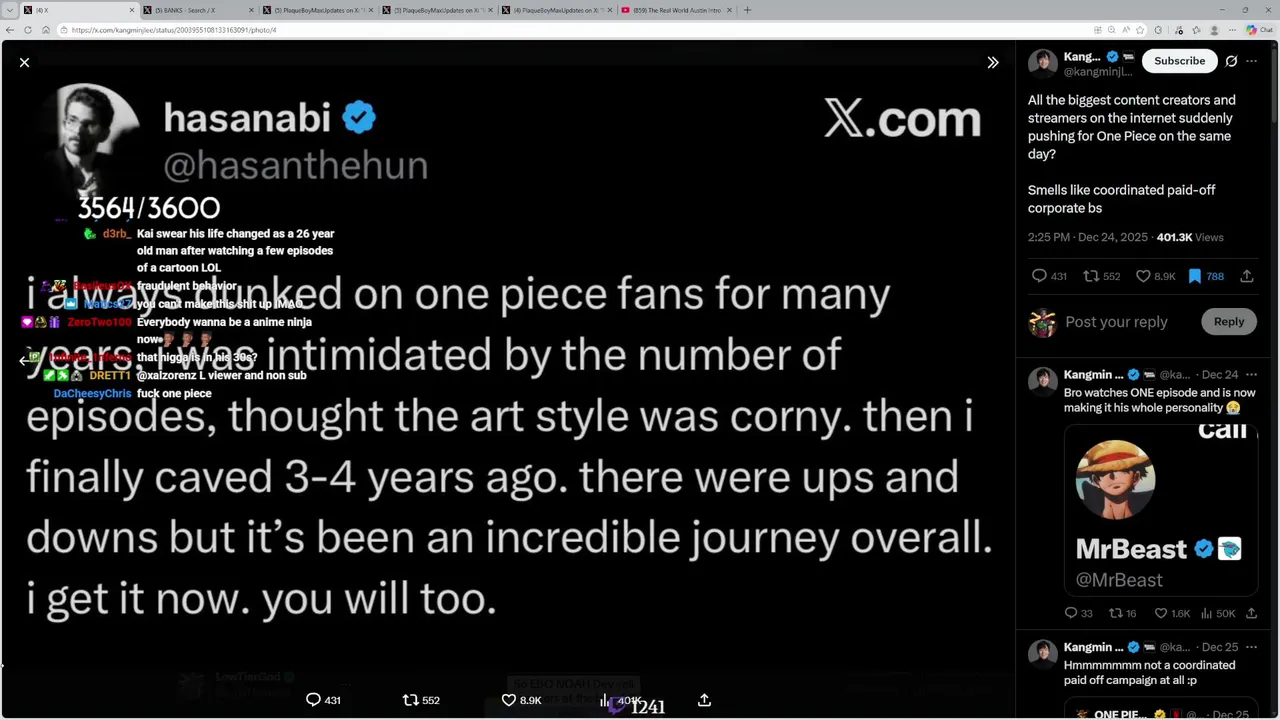Click the 'Post your reply' field
Screen dimensions: 1280x720
1116,322
